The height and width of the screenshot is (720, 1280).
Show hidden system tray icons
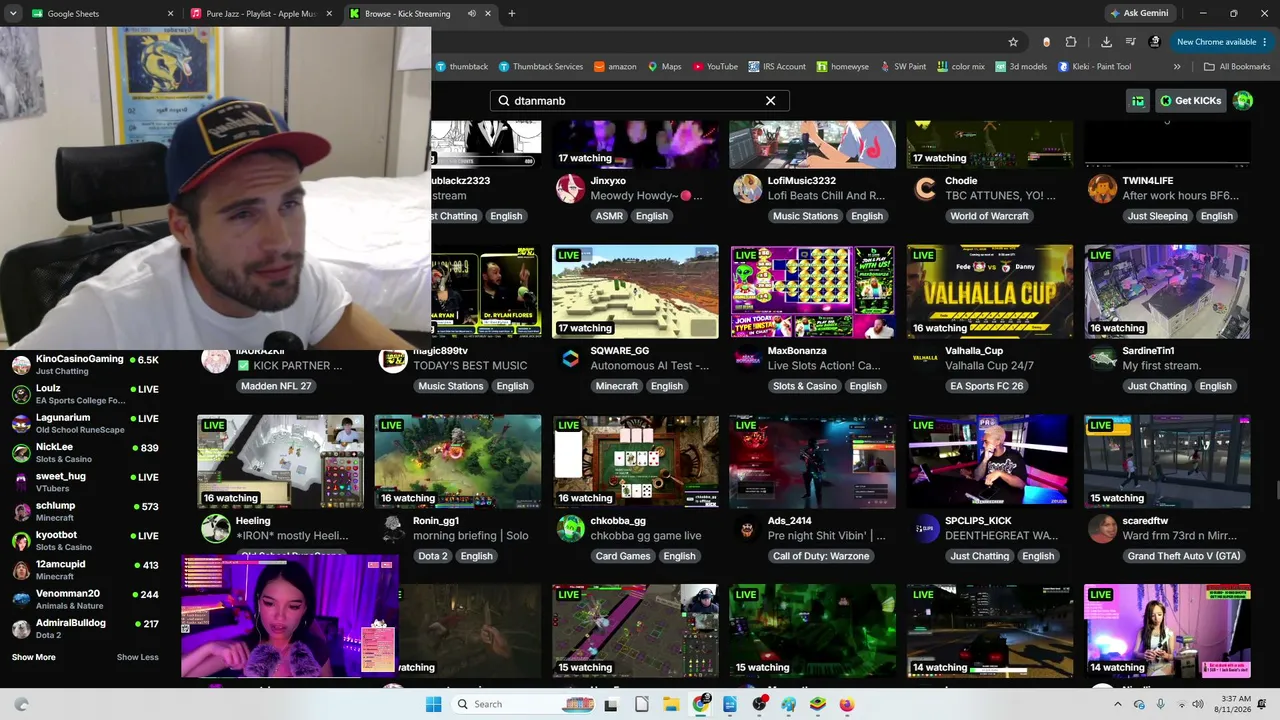(x=1119, y=704)
